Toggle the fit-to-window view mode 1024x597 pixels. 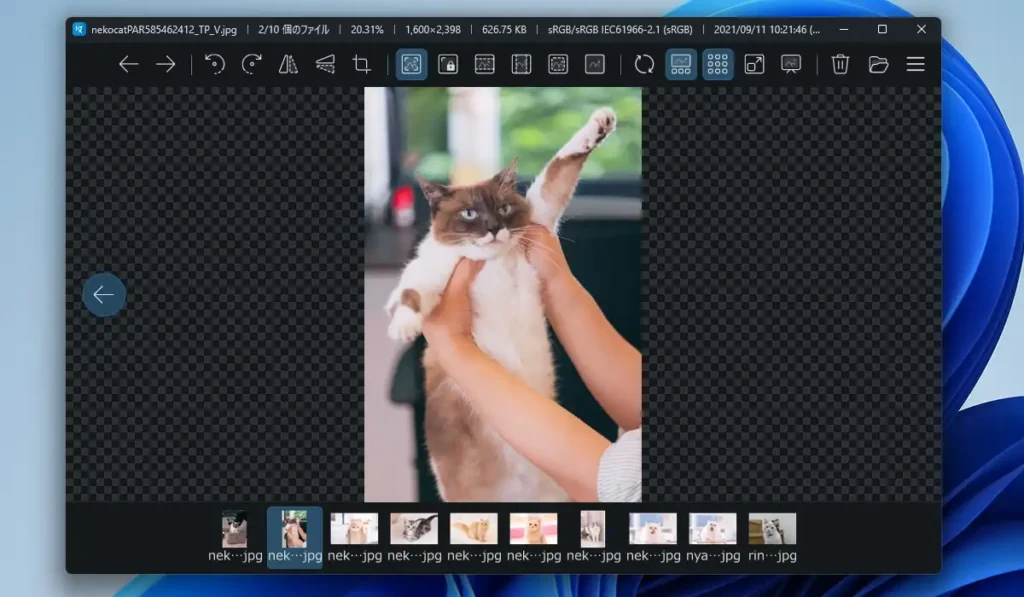(x=411, y=64)
